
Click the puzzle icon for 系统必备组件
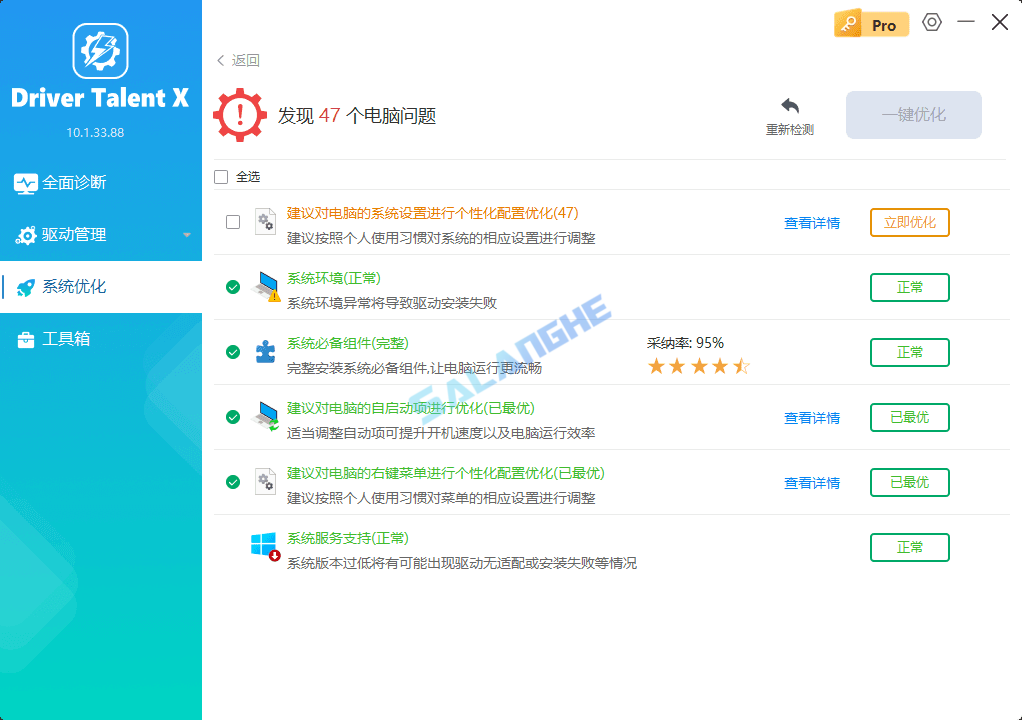point(264,352)
